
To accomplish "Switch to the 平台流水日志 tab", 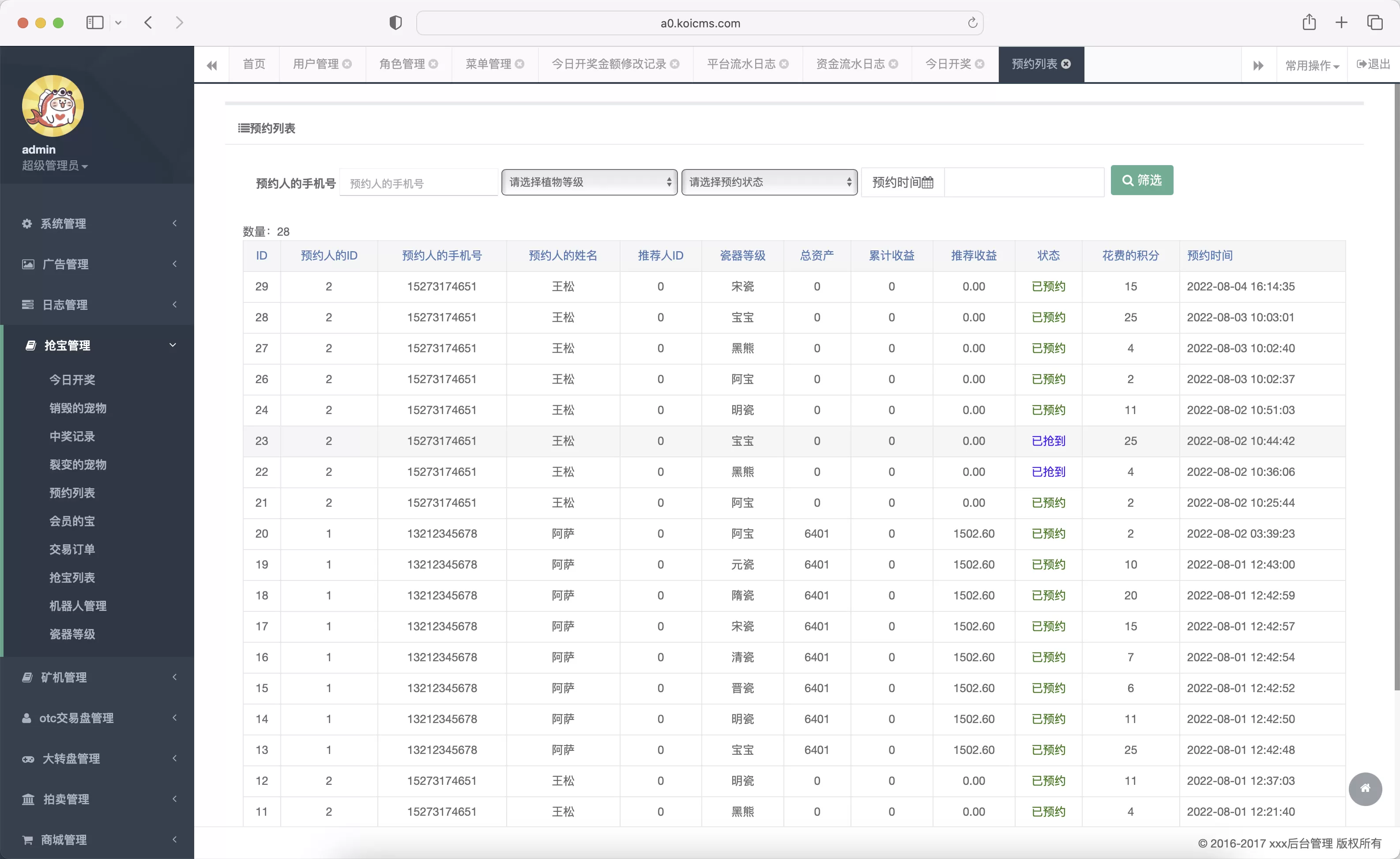I will tap(741, 64).
